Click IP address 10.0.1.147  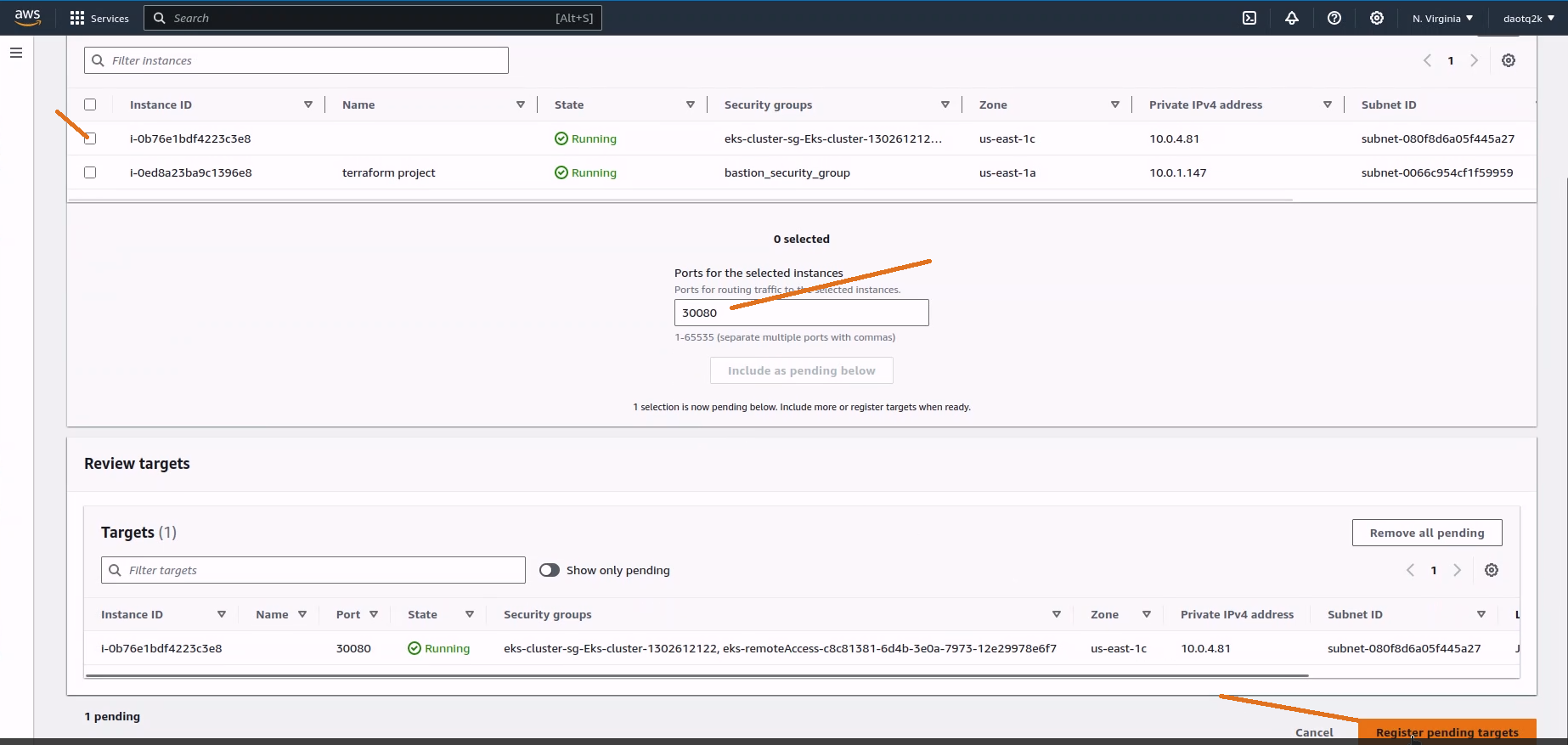1177,172
